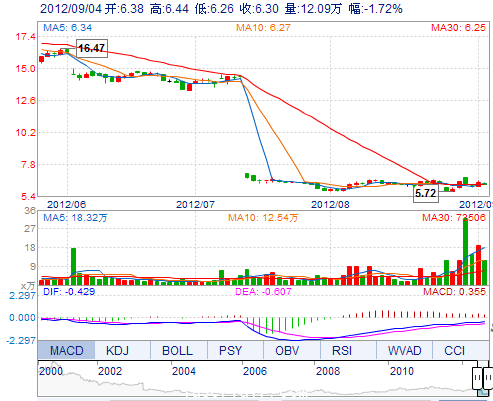Click the DEA: -0.607 value
Viewport: 493px width, 401px height.
click(x=263, y=292)
